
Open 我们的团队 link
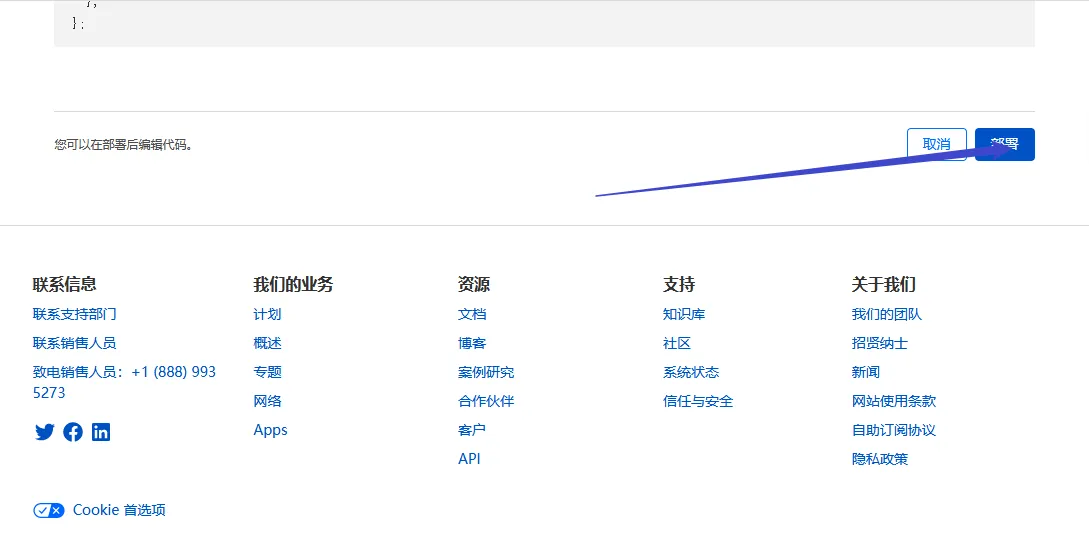point(887,314)
